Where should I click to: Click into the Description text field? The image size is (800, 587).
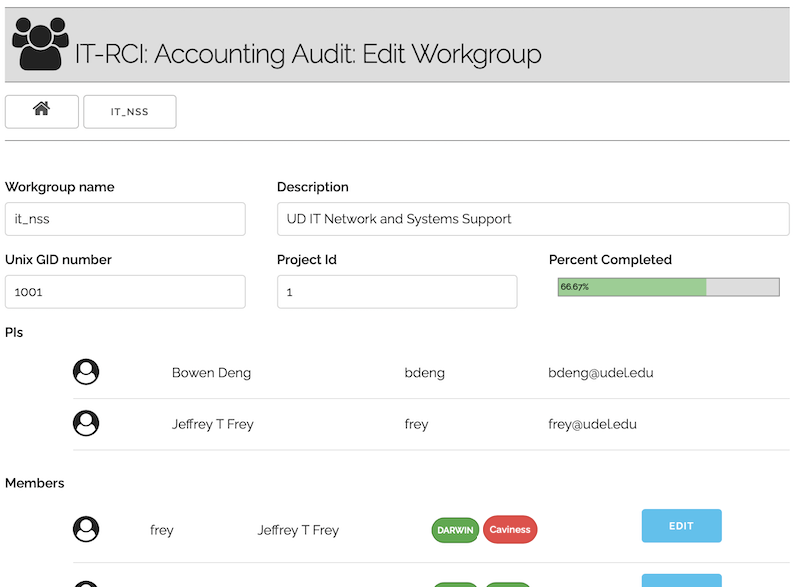tap(533, 219)
